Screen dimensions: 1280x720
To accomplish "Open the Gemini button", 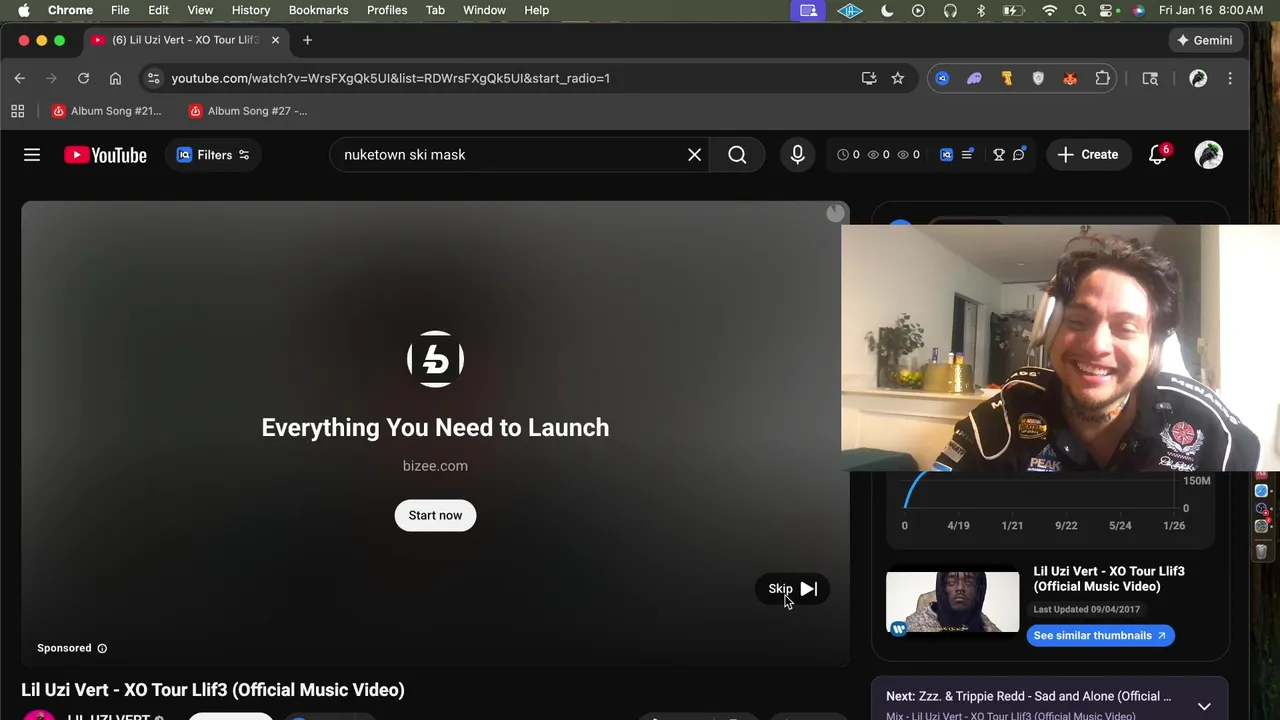I will [1205, 40].
